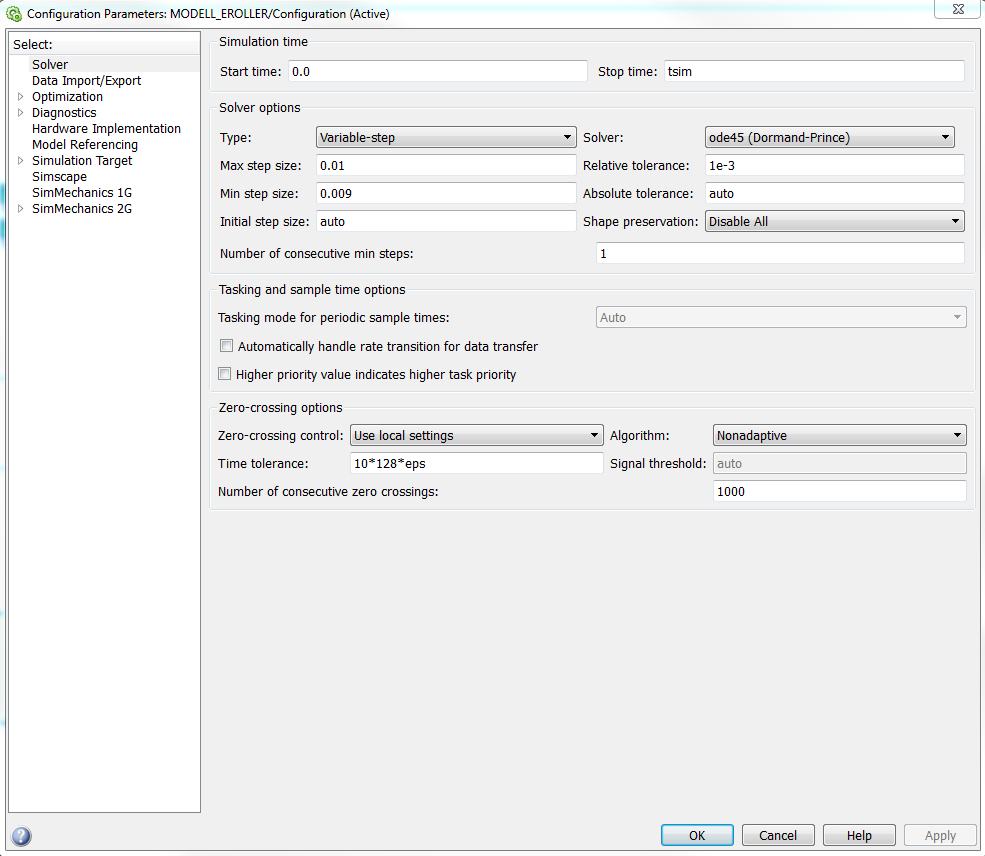985x856 pixels.
Task: Toggle higher priority value indicates higher task priority
Action: pos(226,374)
